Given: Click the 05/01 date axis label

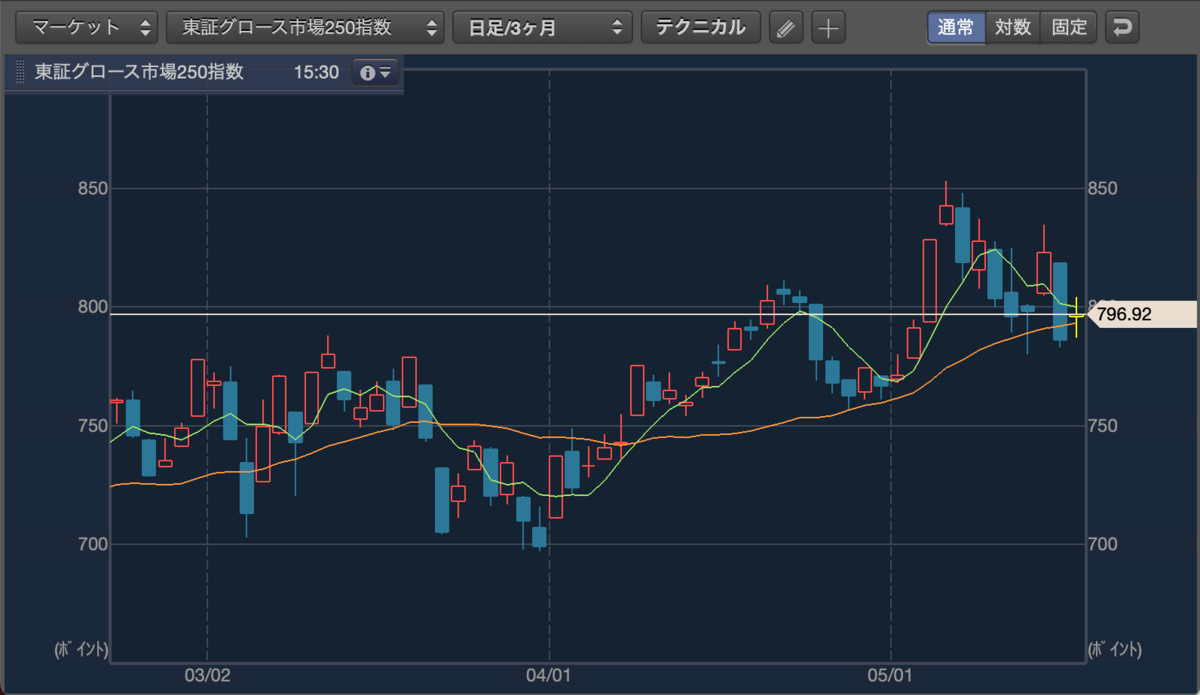Looking at the screenshot, I should [891, 676].
